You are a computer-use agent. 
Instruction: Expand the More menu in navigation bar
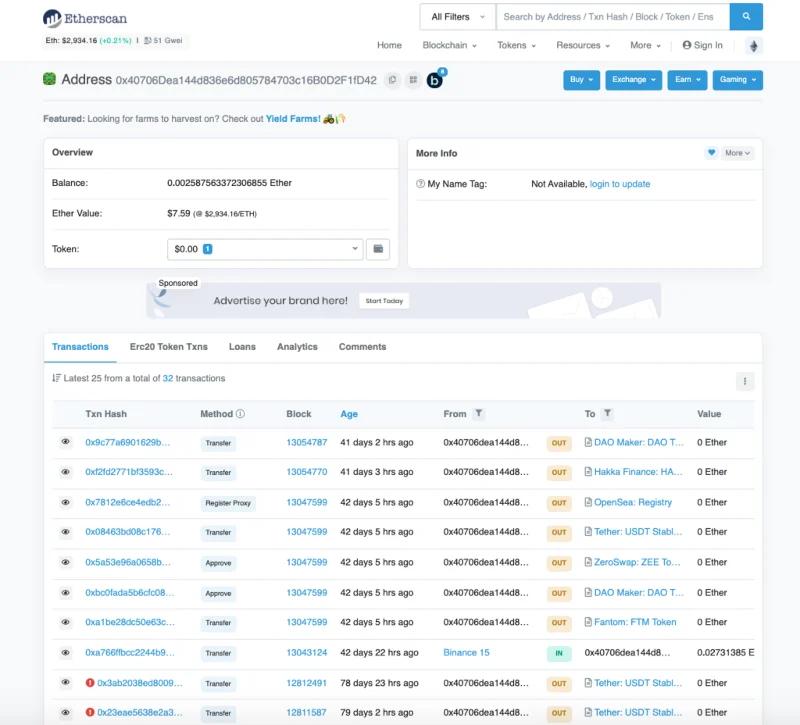tap(645, 45)
